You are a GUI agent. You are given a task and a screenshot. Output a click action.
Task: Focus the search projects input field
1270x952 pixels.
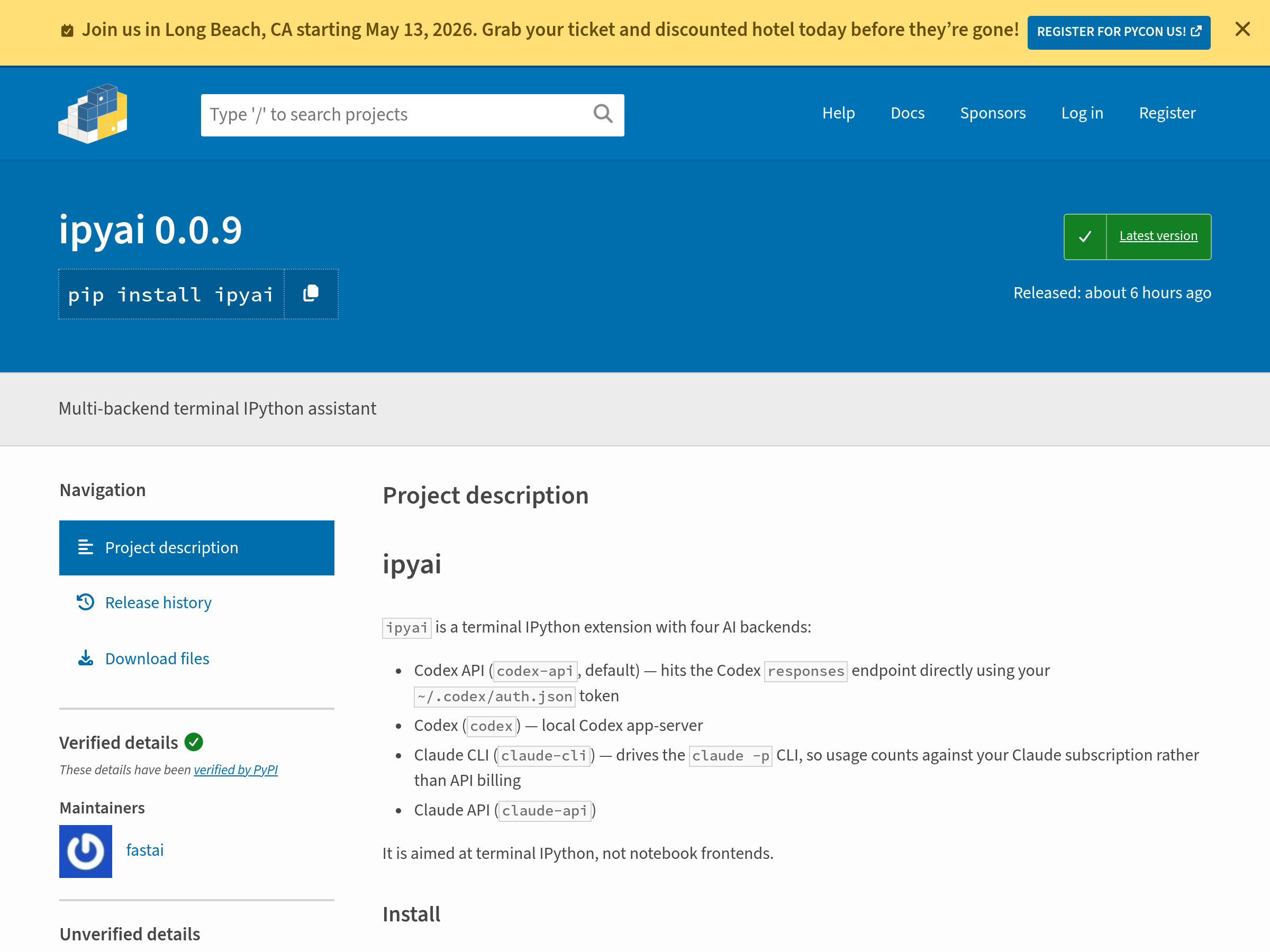[396, 115]
